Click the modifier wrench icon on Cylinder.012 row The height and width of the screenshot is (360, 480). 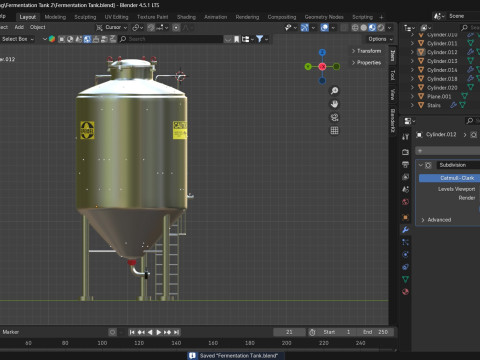tap(470, 52)
